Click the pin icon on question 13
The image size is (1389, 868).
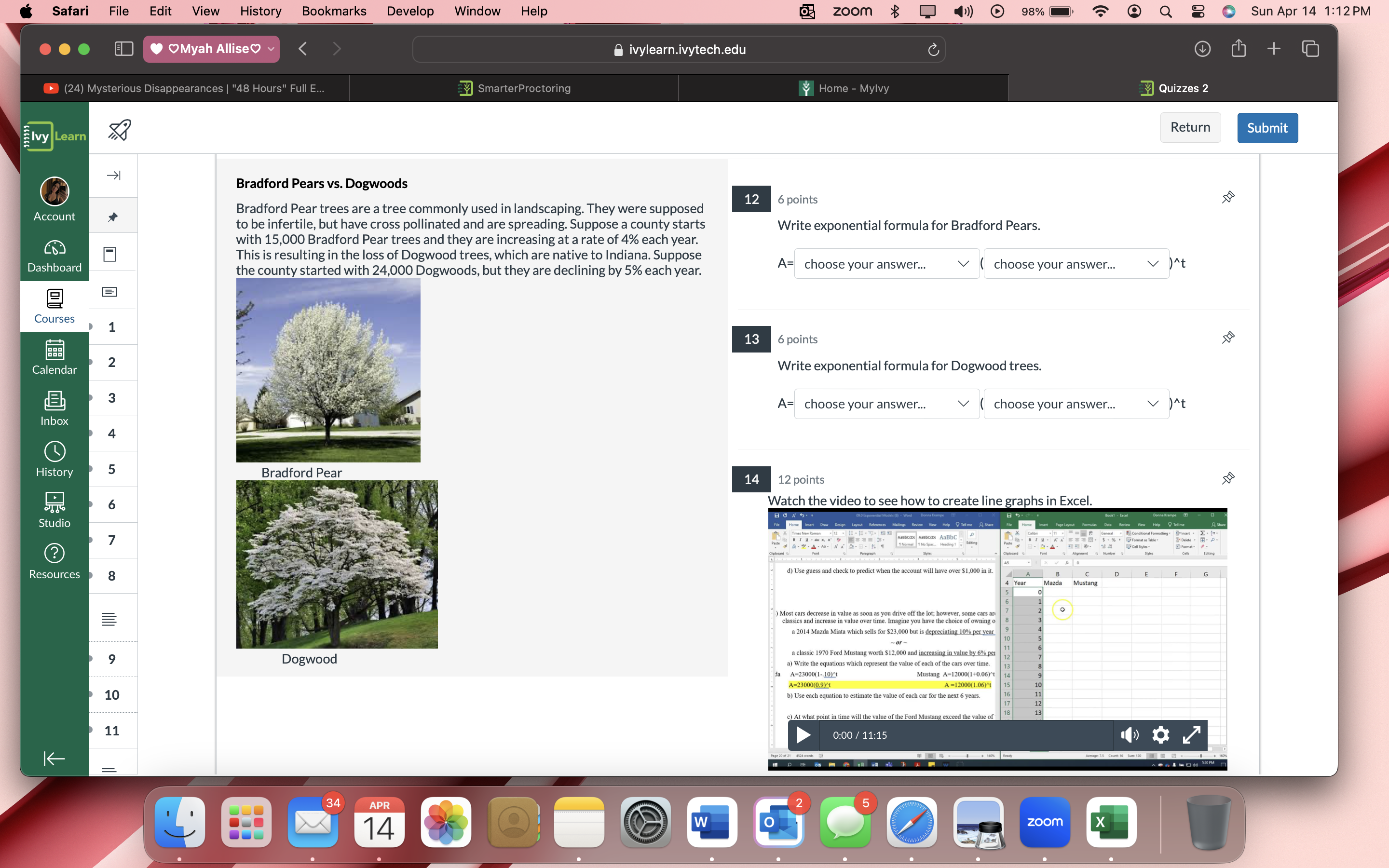pyautogui.click(x=1228, y=338)
